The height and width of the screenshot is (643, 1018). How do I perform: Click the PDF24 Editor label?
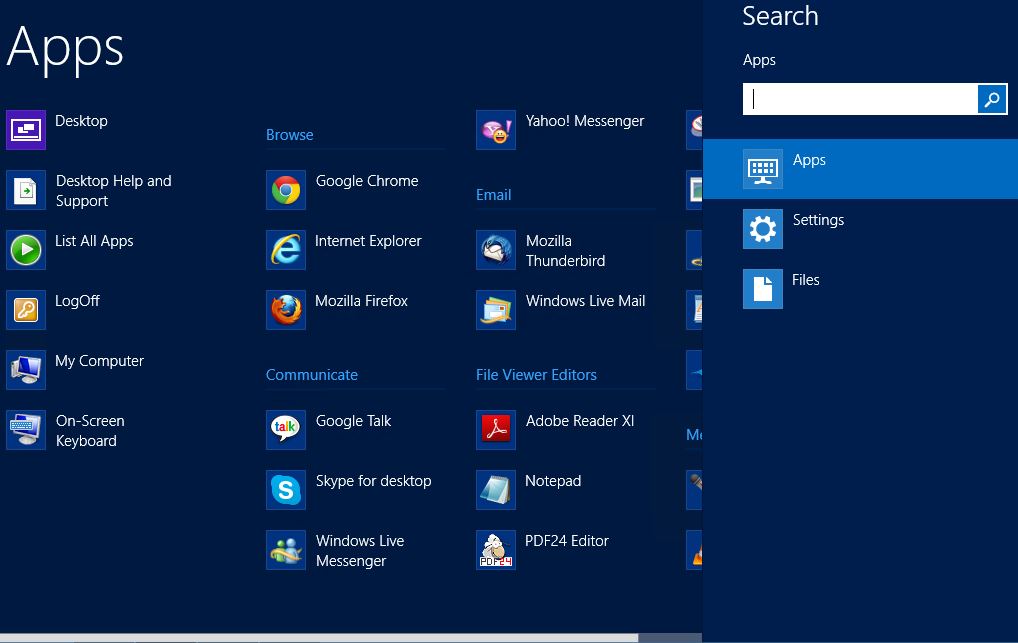tap(567, 540)
